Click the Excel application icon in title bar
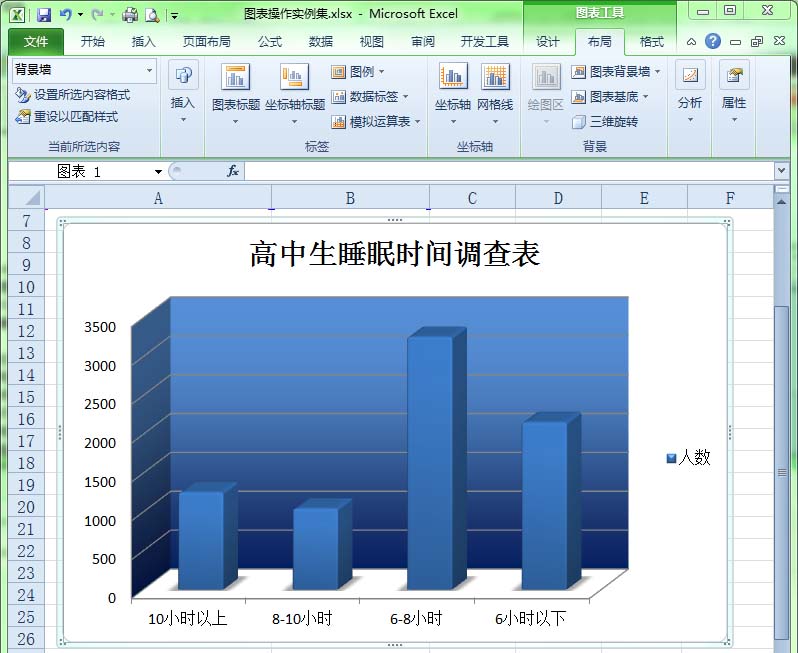The width and height of the screenshot is (798, 653). (x=17, y=15)
